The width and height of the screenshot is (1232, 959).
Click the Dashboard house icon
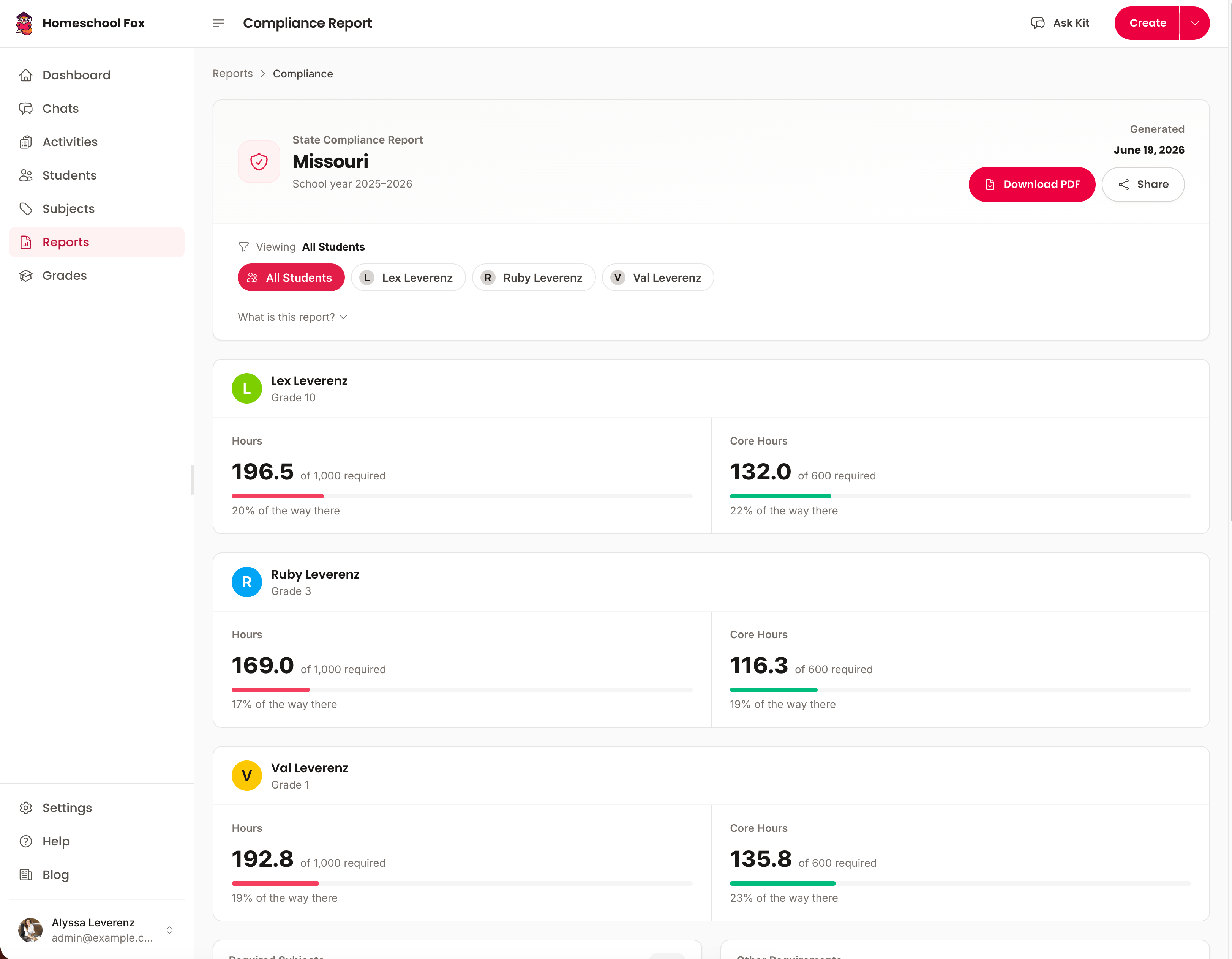[x=26, y=75]
